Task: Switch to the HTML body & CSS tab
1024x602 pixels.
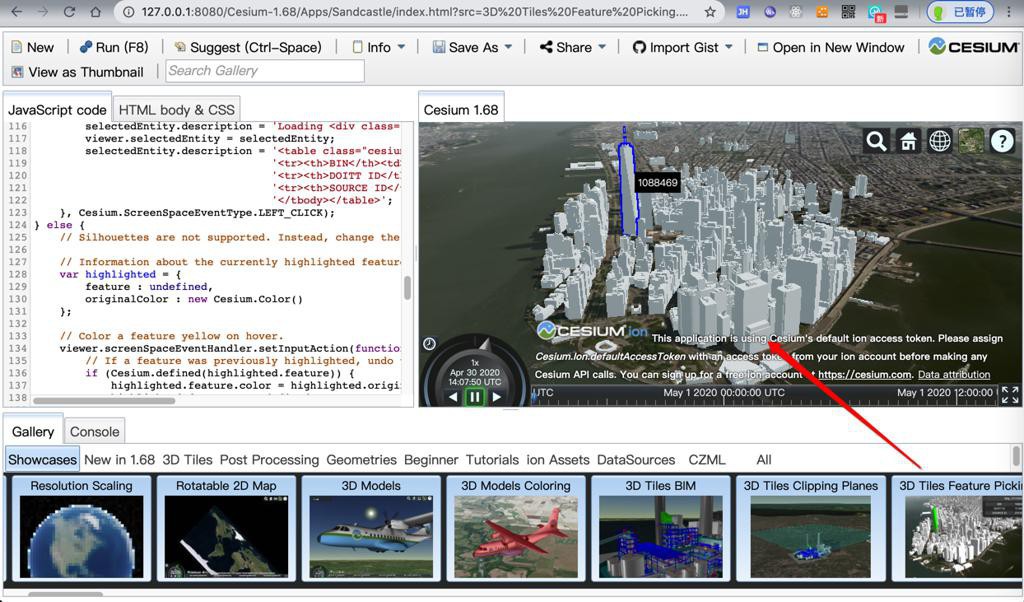Action: pyautogui.click(x=176, y=109)
